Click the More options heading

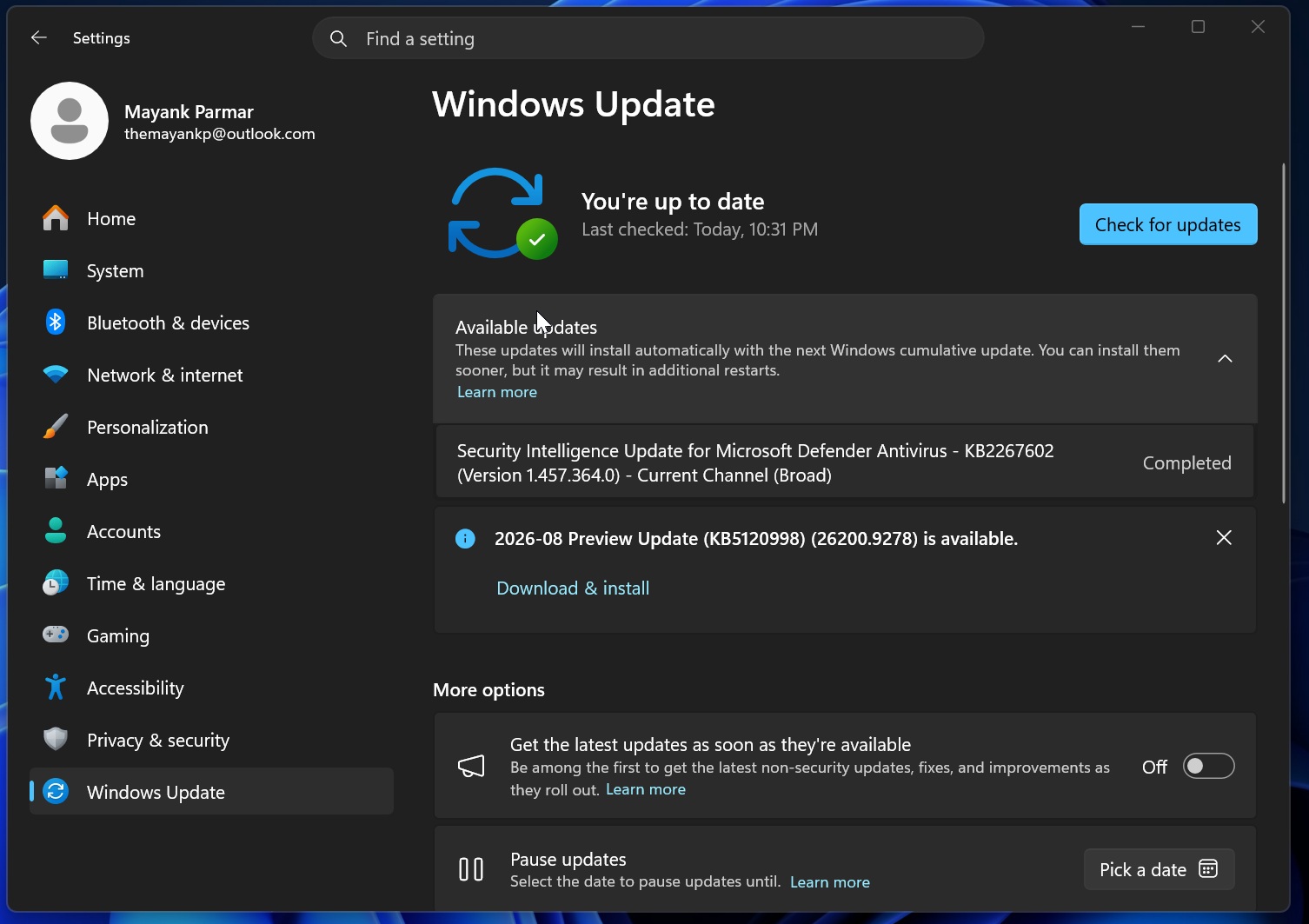(x=488, y=690)
